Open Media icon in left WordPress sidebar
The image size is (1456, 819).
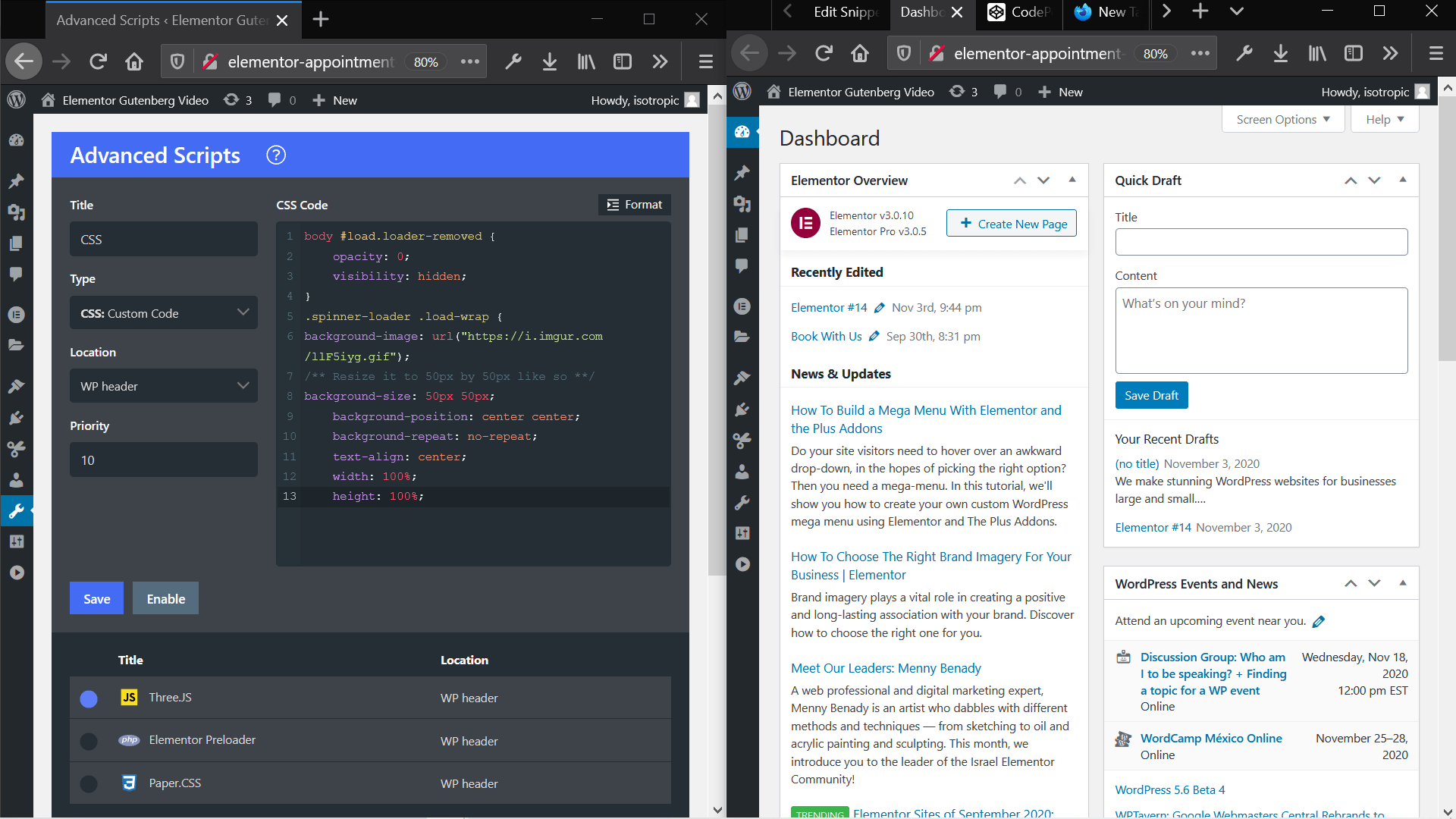click(16, 212)
